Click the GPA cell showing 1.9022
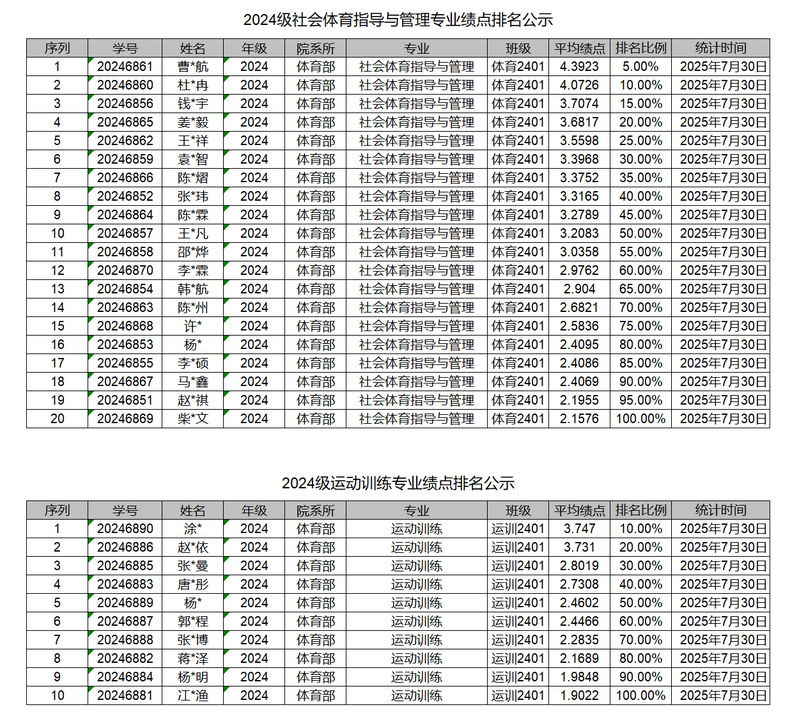This screenshot has width=798, height=721. [579, 696]
